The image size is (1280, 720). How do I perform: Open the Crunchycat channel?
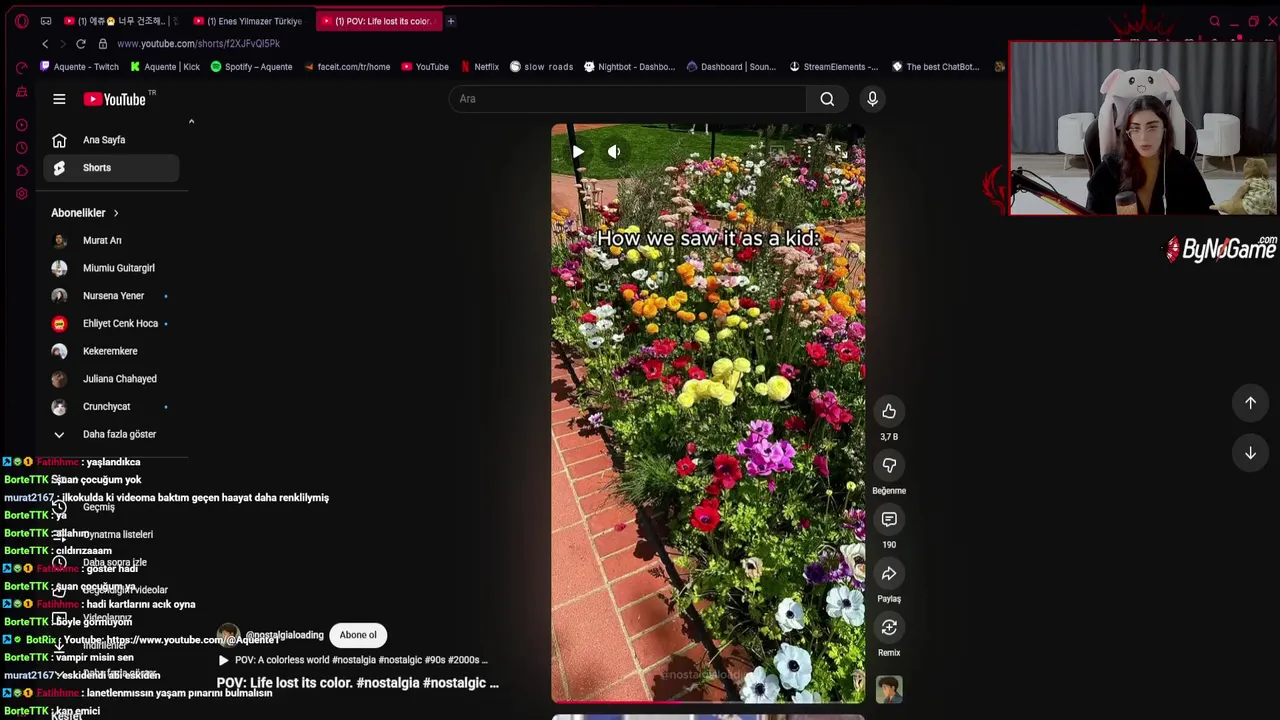pyautogui.click(x=111, y=406)
